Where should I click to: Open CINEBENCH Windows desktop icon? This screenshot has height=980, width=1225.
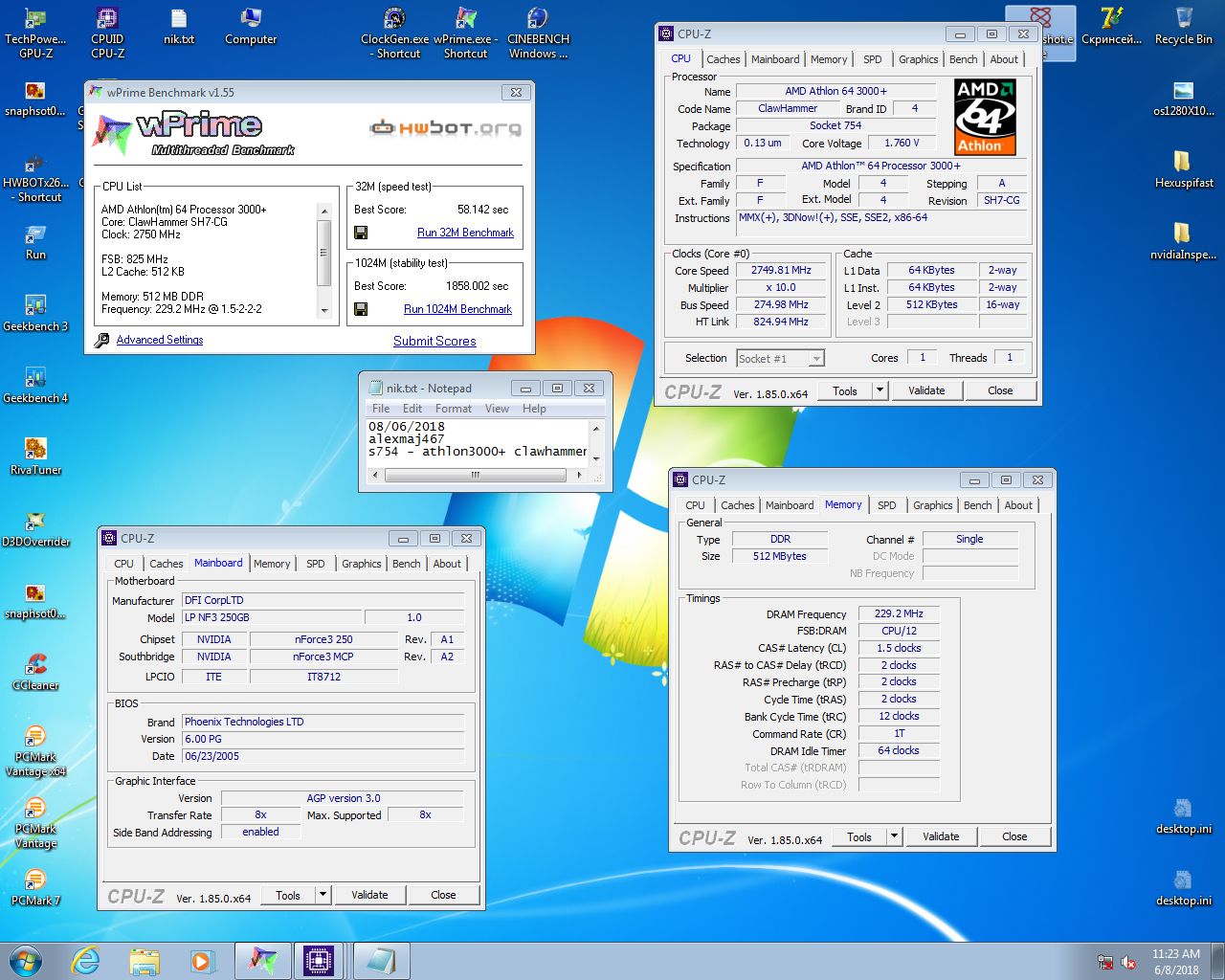click(x=538, y=33)
